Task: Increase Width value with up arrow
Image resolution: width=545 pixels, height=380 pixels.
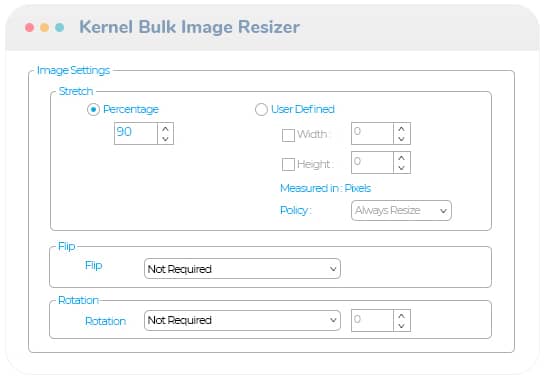Action: click(402, 129)
